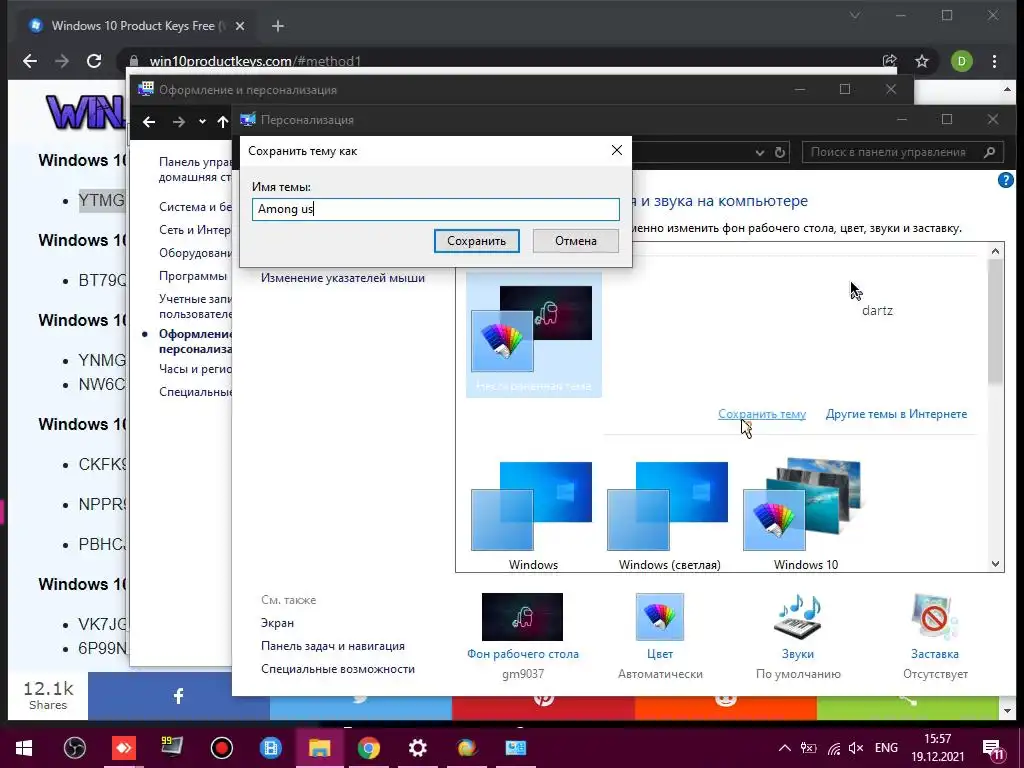The image size is (1024, 768).
Task: Open File Explorer from taskbar
Action: [x=319, y=748]
